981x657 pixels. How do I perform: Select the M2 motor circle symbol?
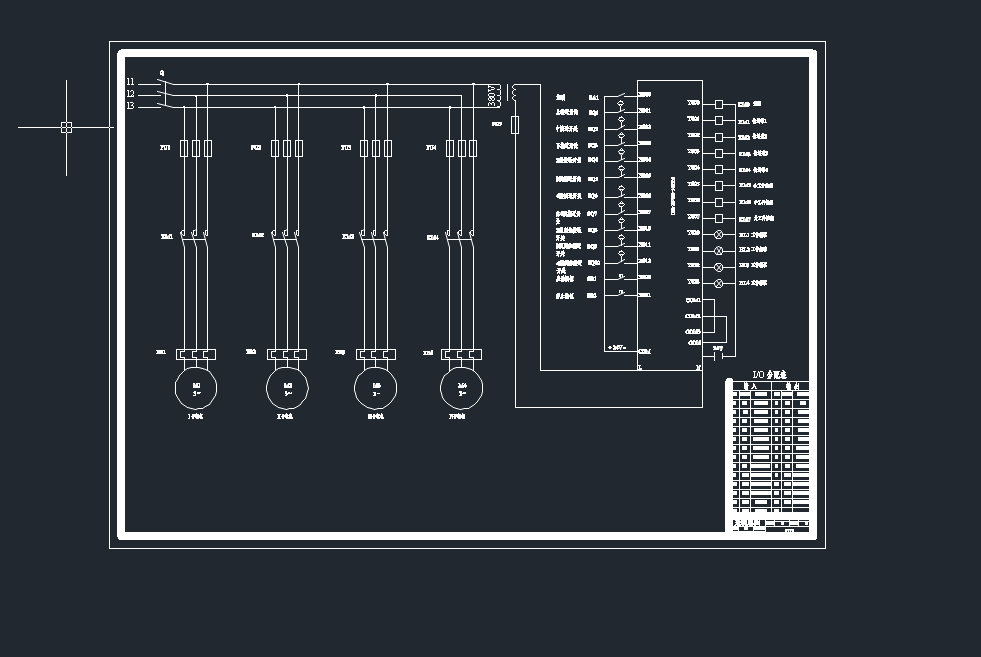[x=287, y=389]
